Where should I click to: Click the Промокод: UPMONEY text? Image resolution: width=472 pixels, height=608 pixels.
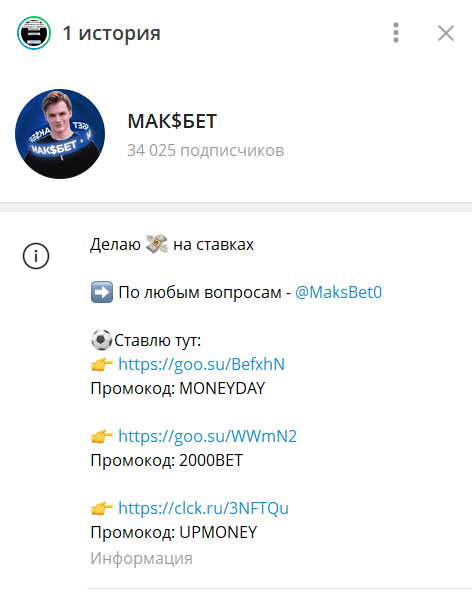pyautogui.click(x=174, y=532)
